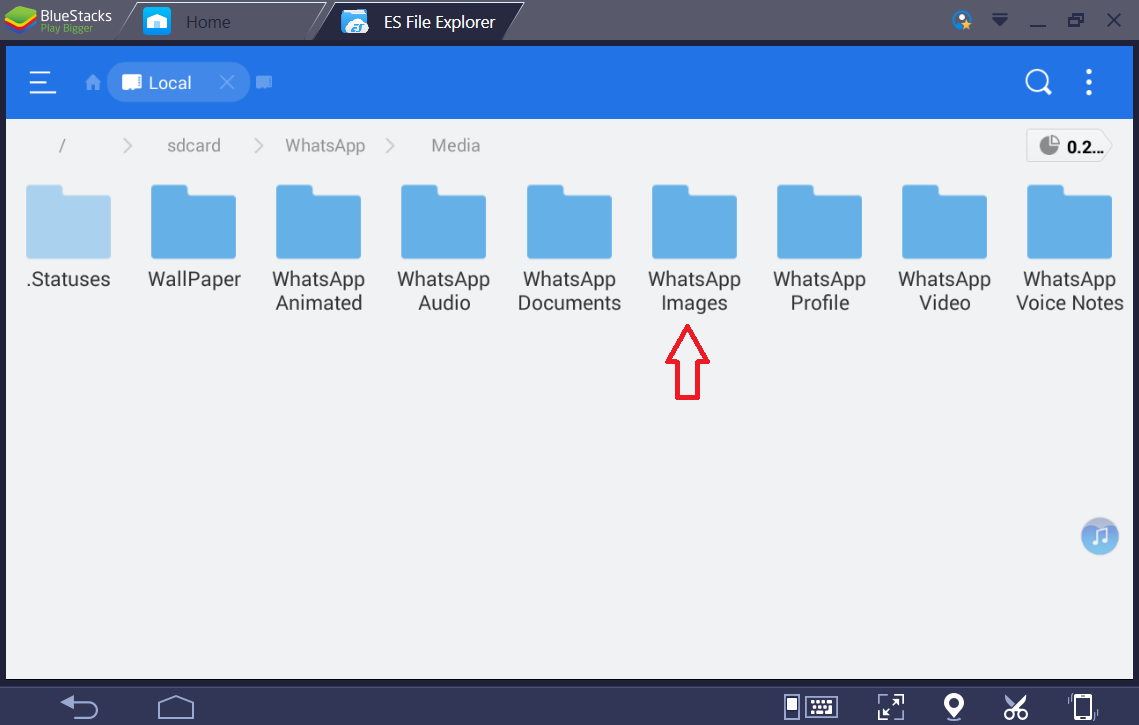Viewport: 1139px width, 725px height.
Task: Restore down the BlueStacks window
Action: [x=1076, y=20]
